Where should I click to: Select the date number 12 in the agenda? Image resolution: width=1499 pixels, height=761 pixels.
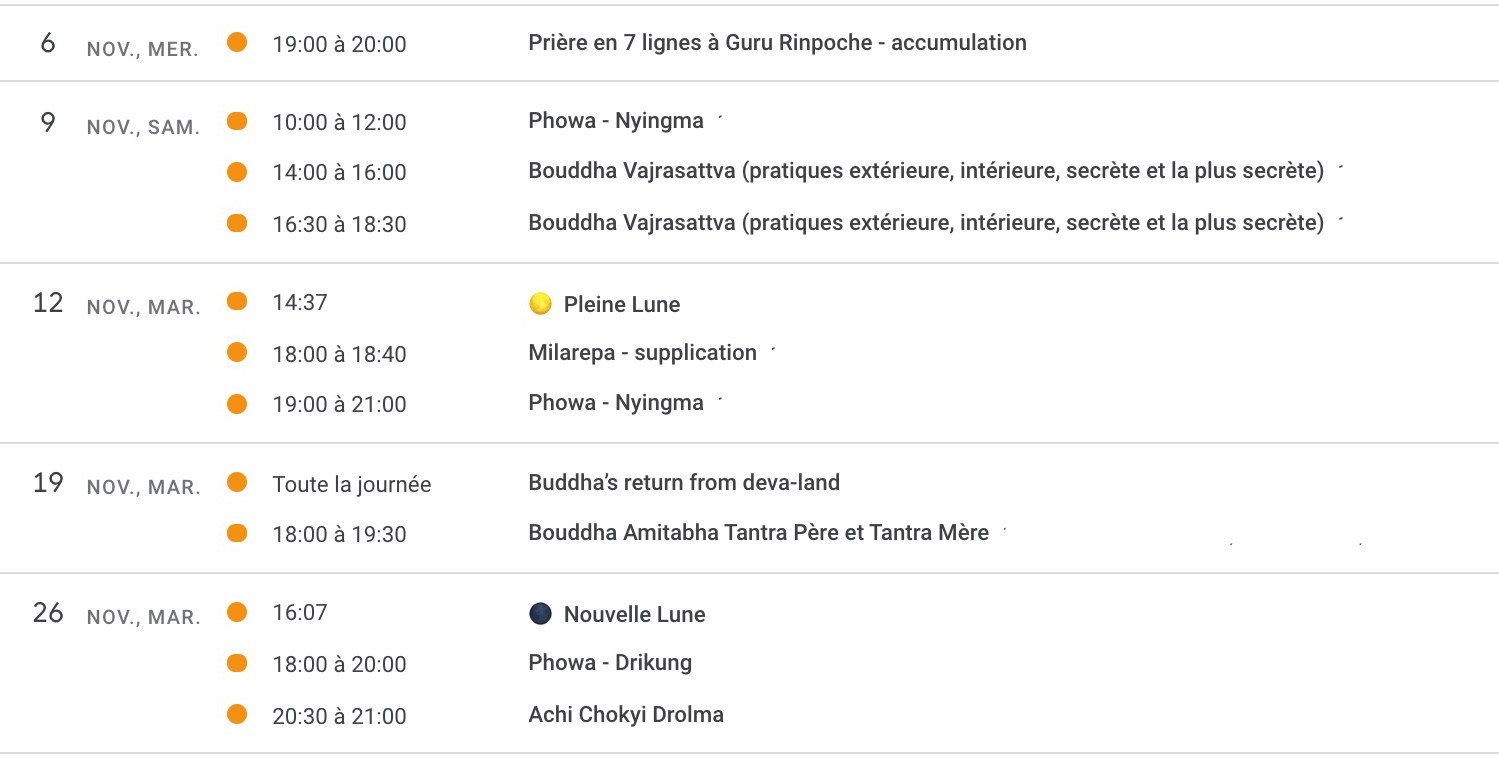pyautogui.click(x=48, y=303)
